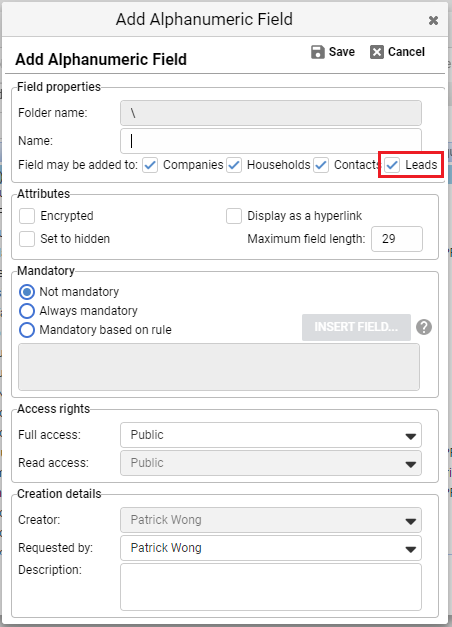Viewport: 452px width, 627px height.
Task: Close the Add Alphanumeric Field dialog
Action: pyautogui.click(x=433, y=20)
